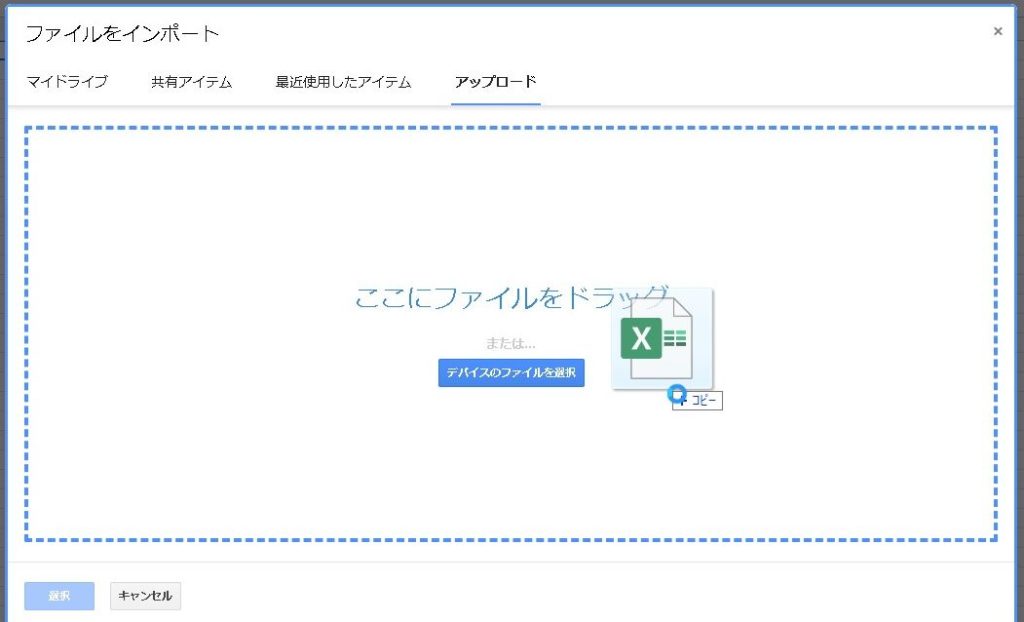The width and height of the screenshot is (1024, 622).
Task: Click the blue underline beneath アップロード
Action: (495, 103)
